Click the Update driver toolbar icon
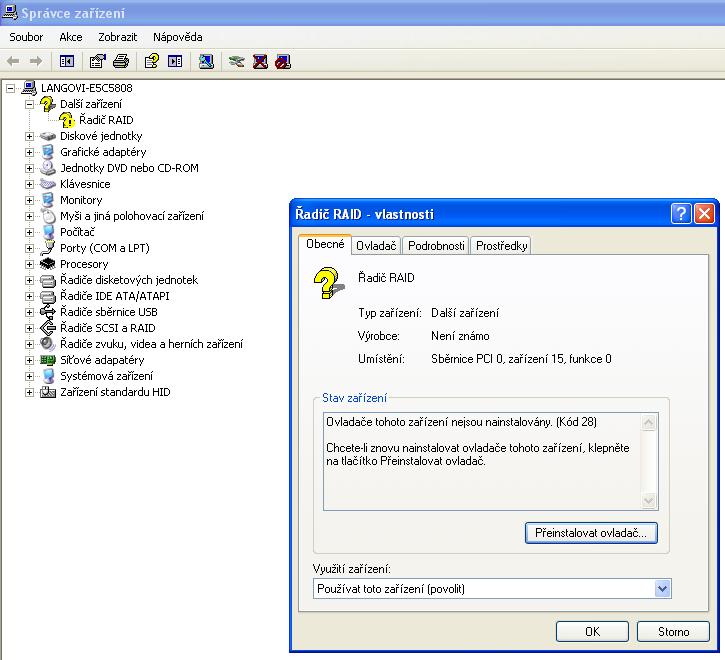Screen dimensions: 725x660 [237, 61]
